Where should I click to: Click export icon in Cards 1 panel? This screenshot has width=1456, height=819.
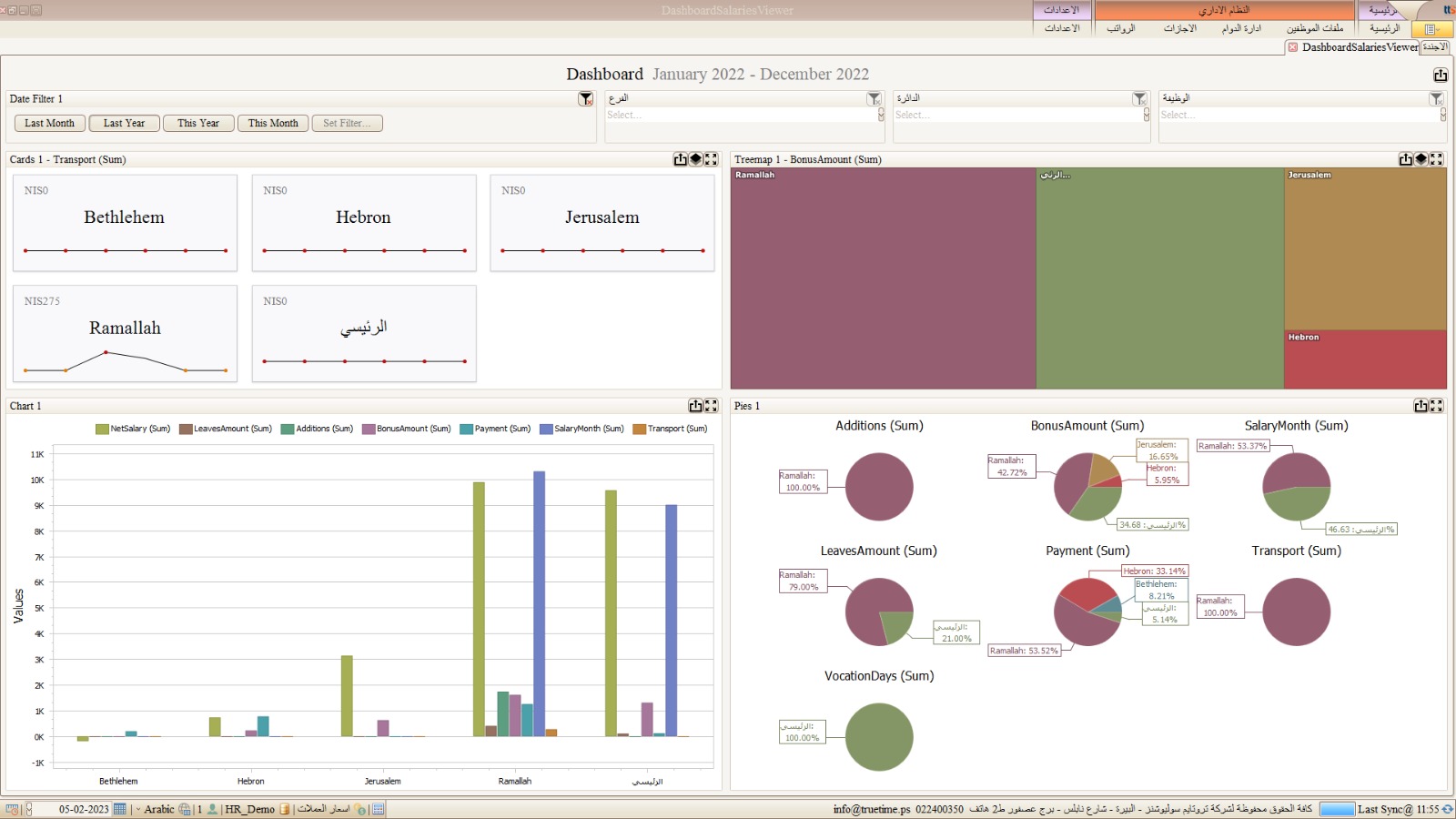coord(680,159)
